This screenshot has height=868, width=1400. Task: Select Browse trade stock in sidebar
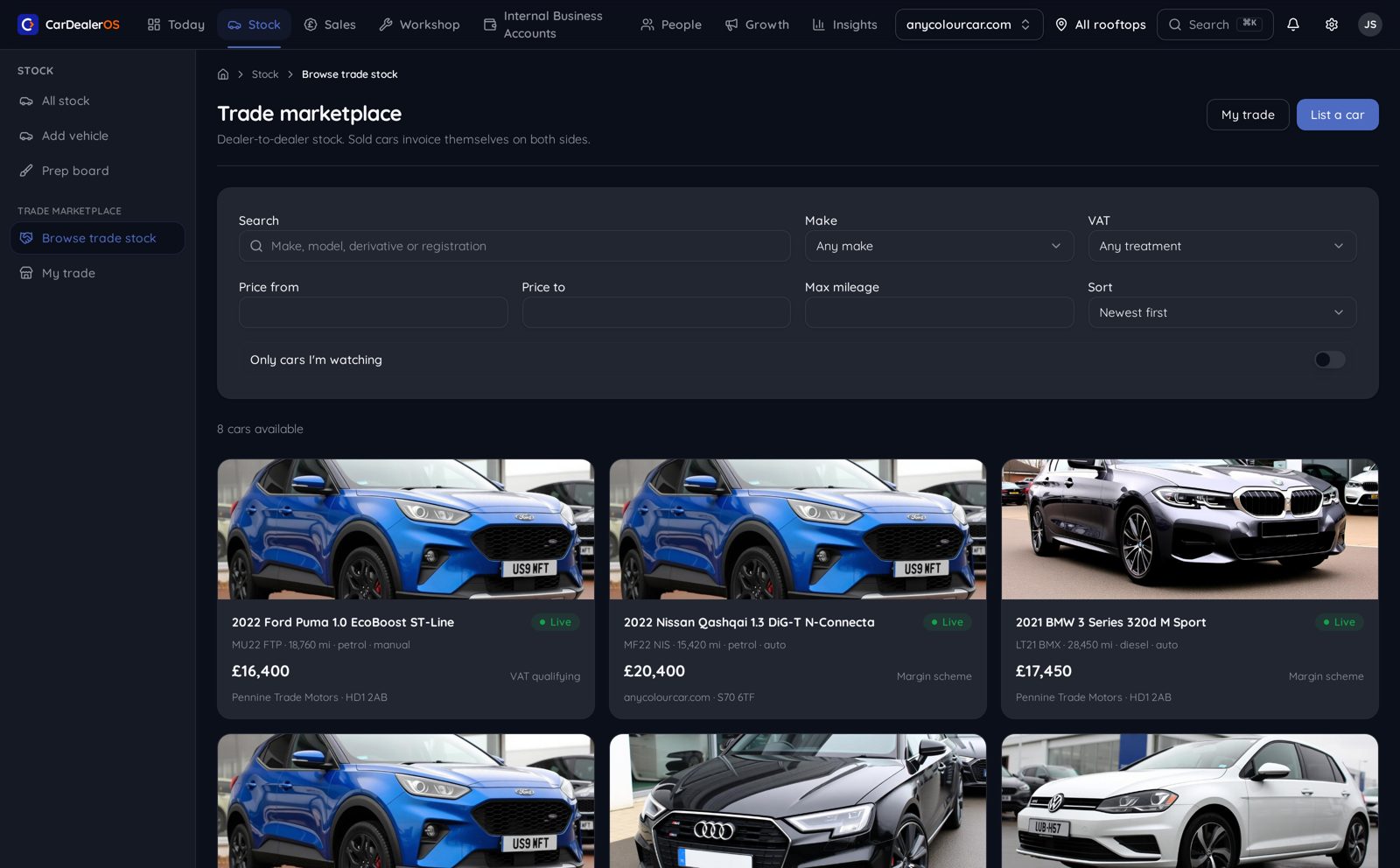(97, 238)
